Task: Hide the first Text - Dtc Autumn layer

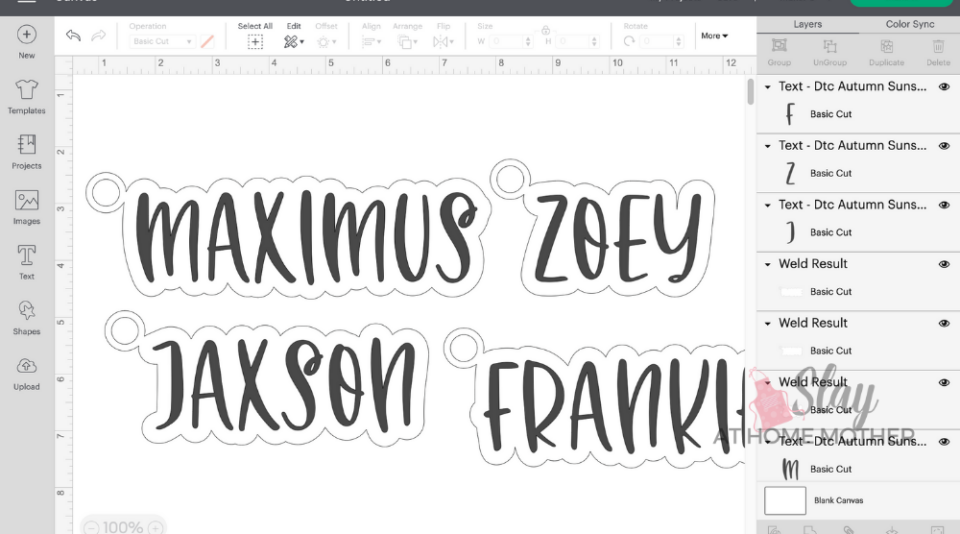Action: (944, 87)
